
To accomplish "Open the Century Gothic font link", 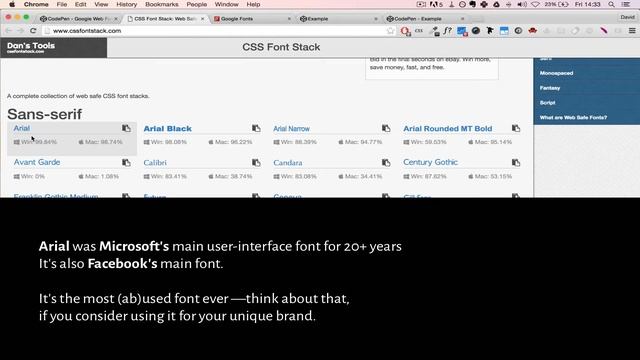I will (x=430, y=162).
